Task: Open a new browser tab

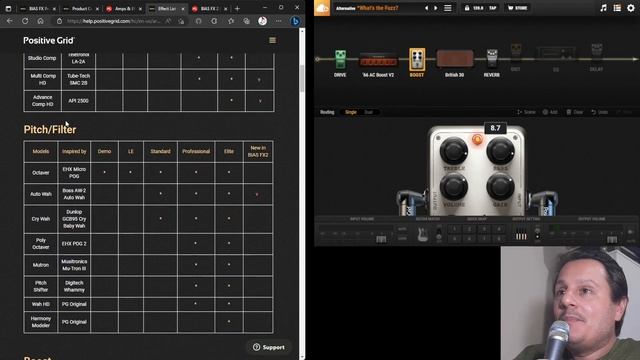Action: pyautogui.click(x=237, y=9)
